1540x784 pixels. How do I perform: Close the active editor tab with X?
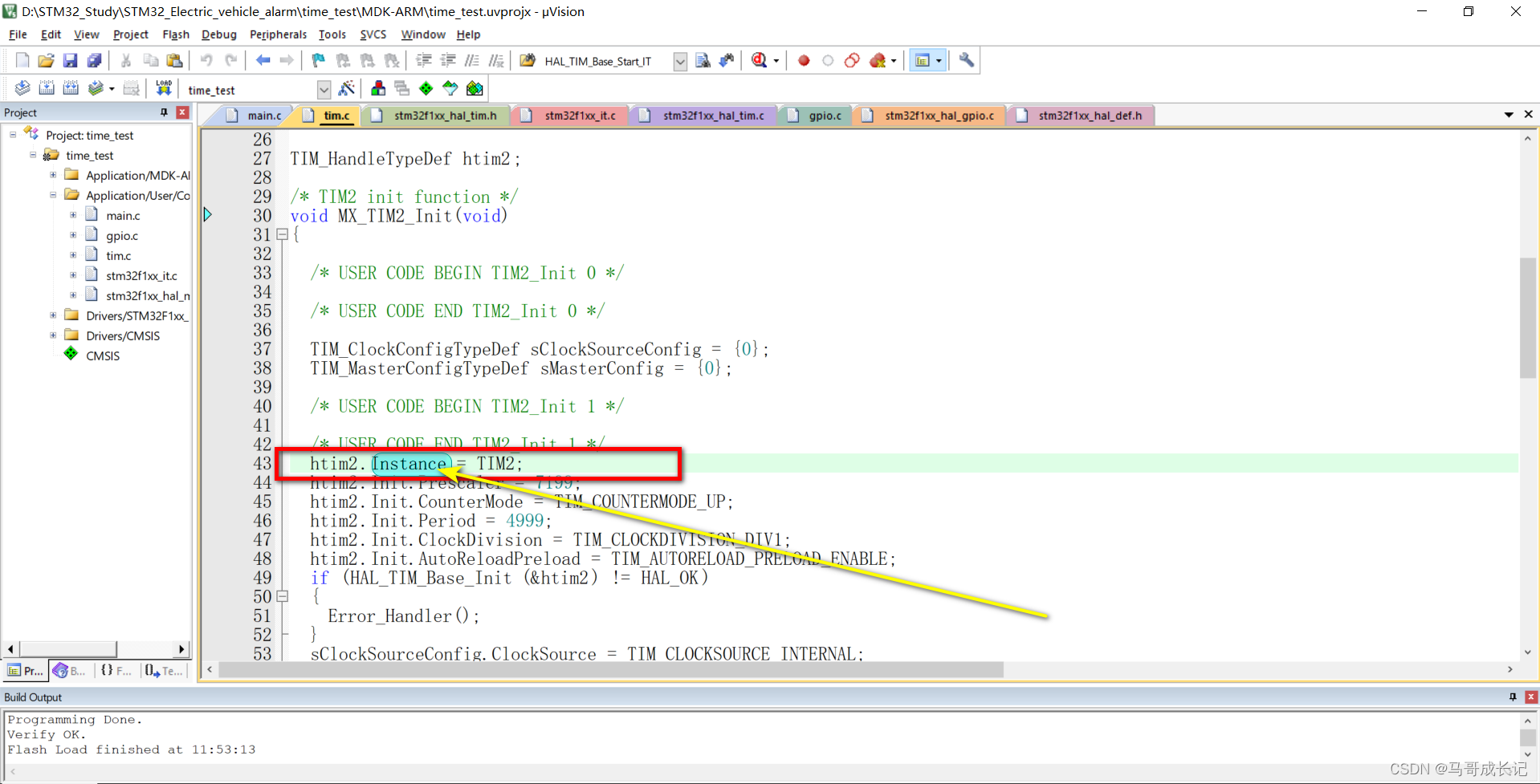1528,115
